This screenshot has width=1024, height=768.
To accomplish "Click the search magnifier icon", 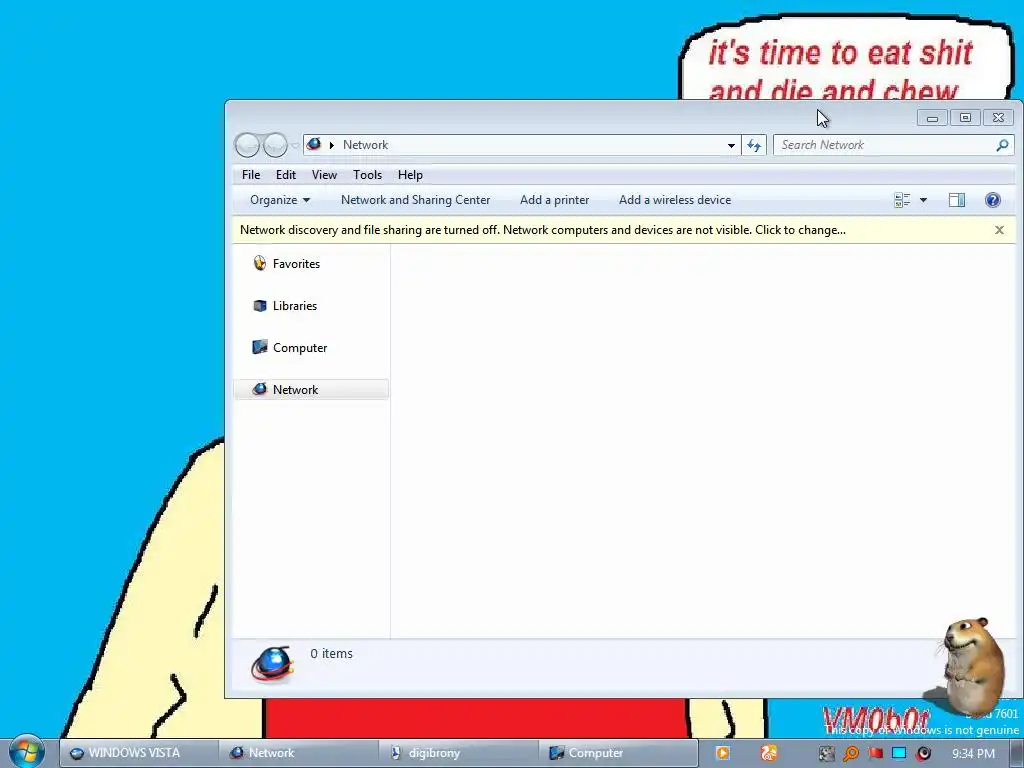I will pyautogui.click(x=1002, y=145).
